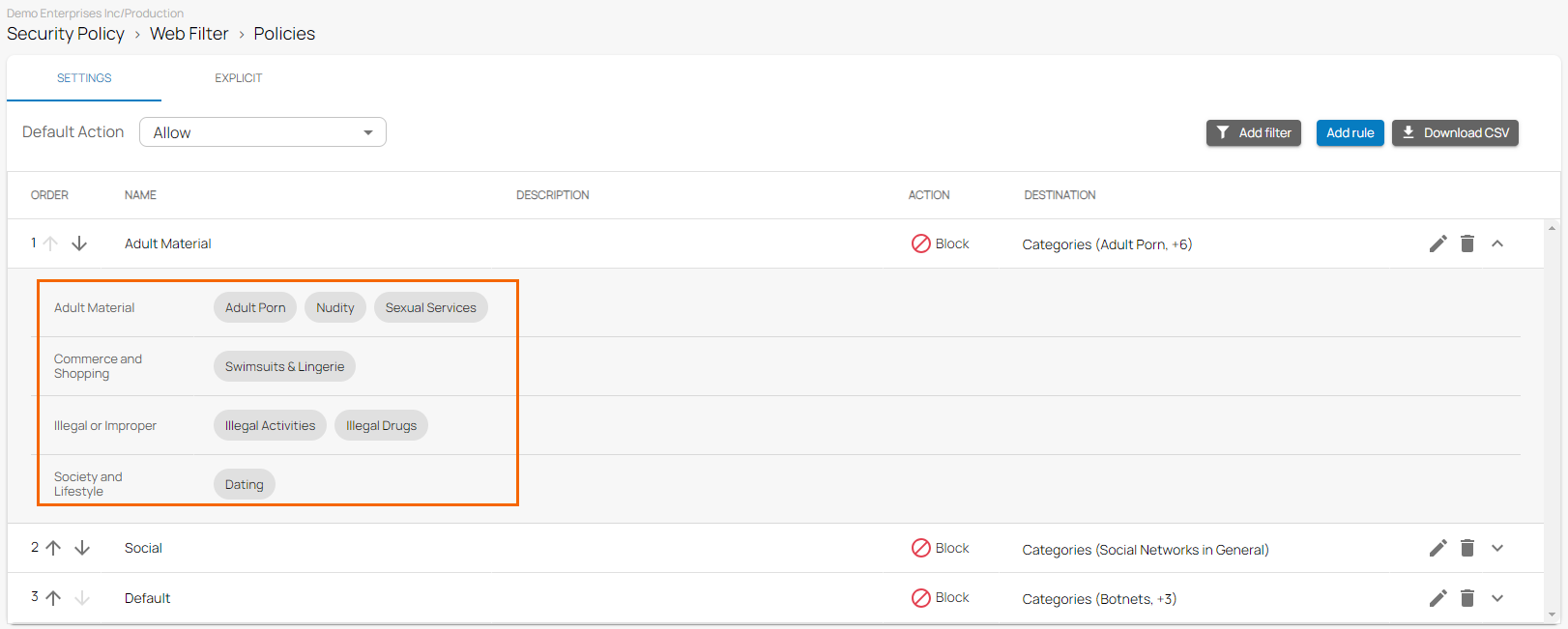
Task: Move Social rule up one position
Action: (x=54, y=548)
